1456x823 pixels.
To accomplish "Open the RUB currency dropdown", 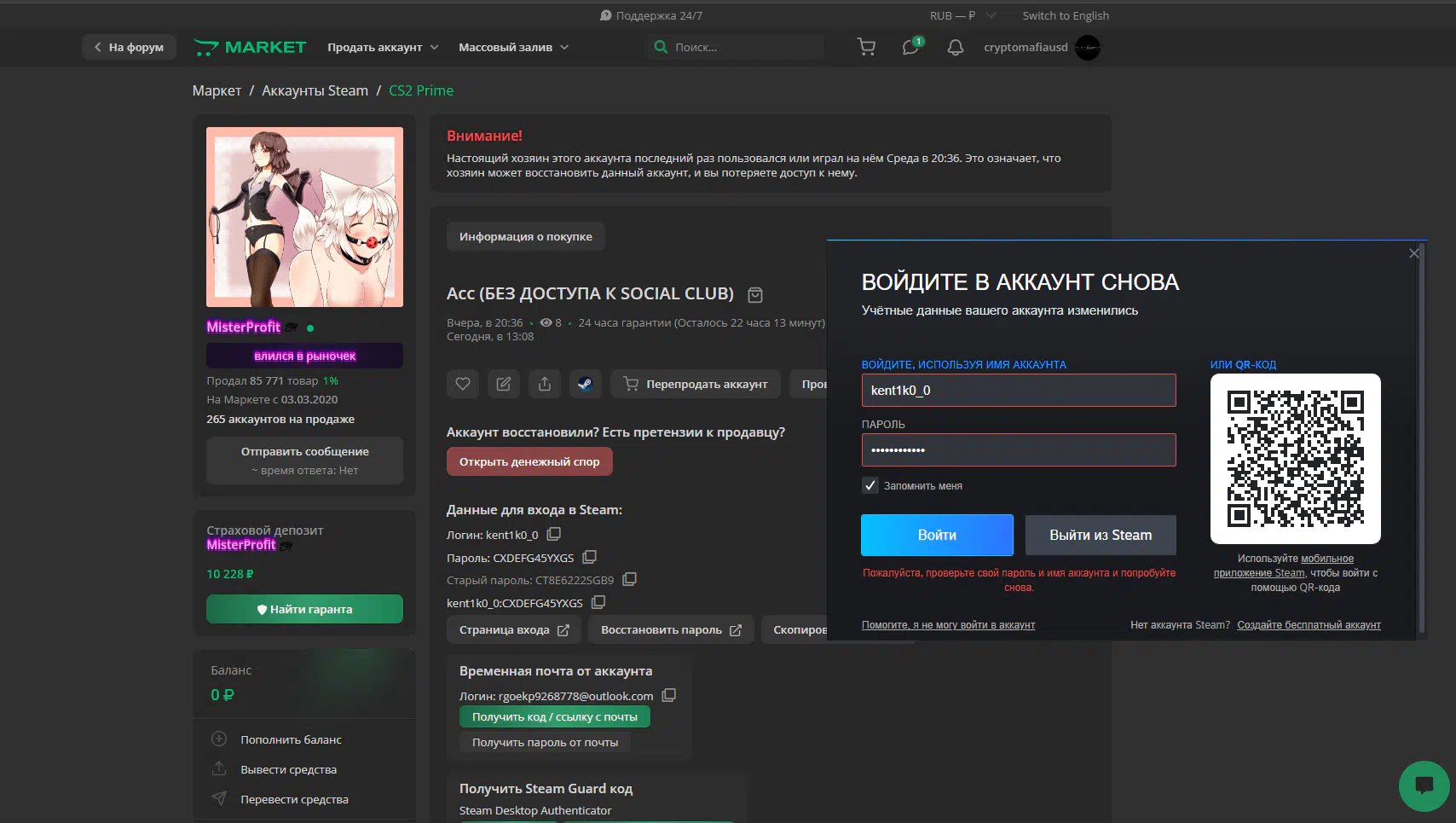I will click(x=962, y=15).
